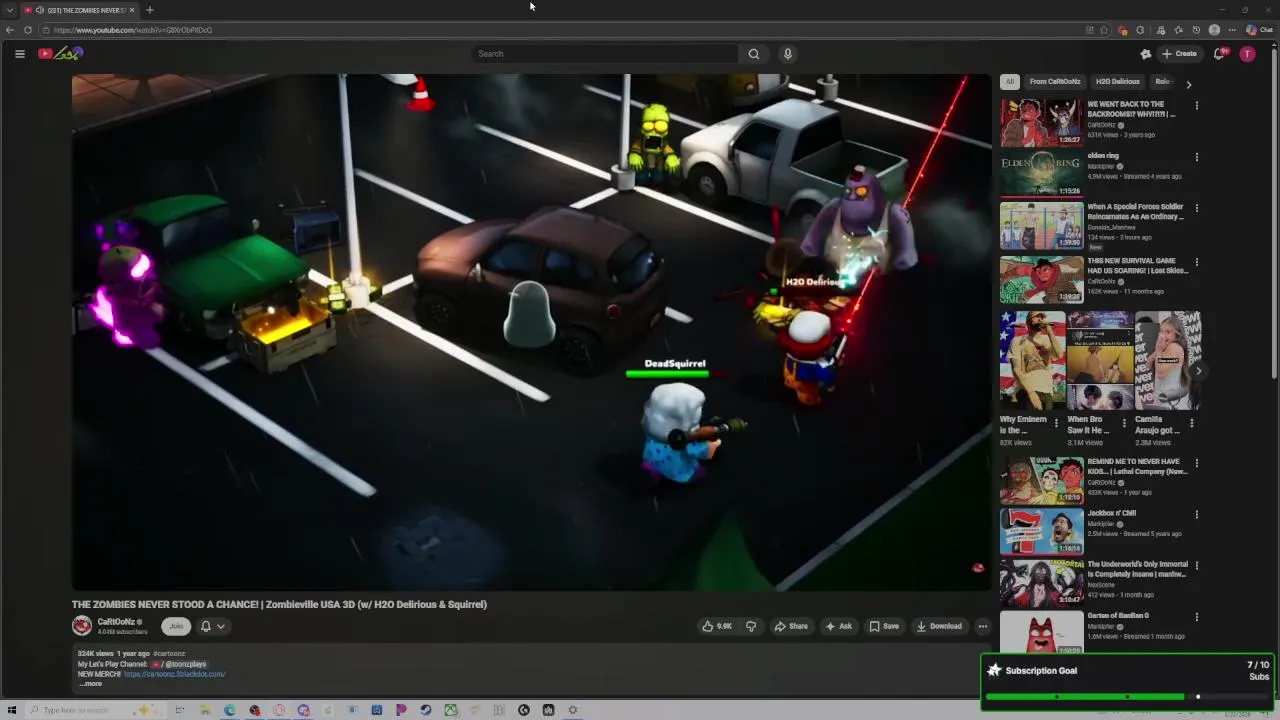Click the #cartoonz hashtag
The width and height of the screenshot is (1280, 720).
click(169, 654)
